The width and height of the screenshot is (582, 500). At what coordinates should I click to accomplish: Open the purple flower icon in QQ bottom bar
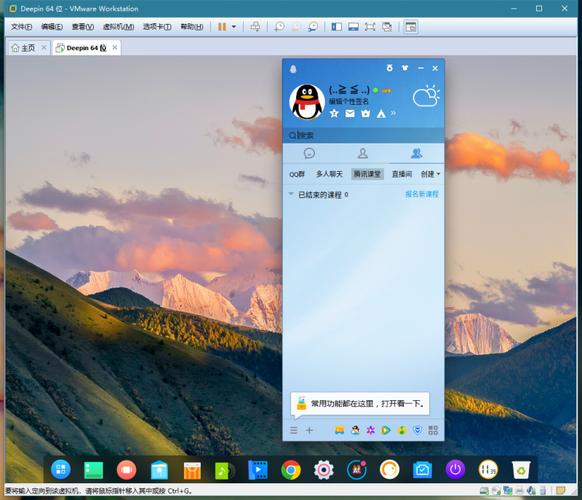pyautogui.click(x=370, y=430)
